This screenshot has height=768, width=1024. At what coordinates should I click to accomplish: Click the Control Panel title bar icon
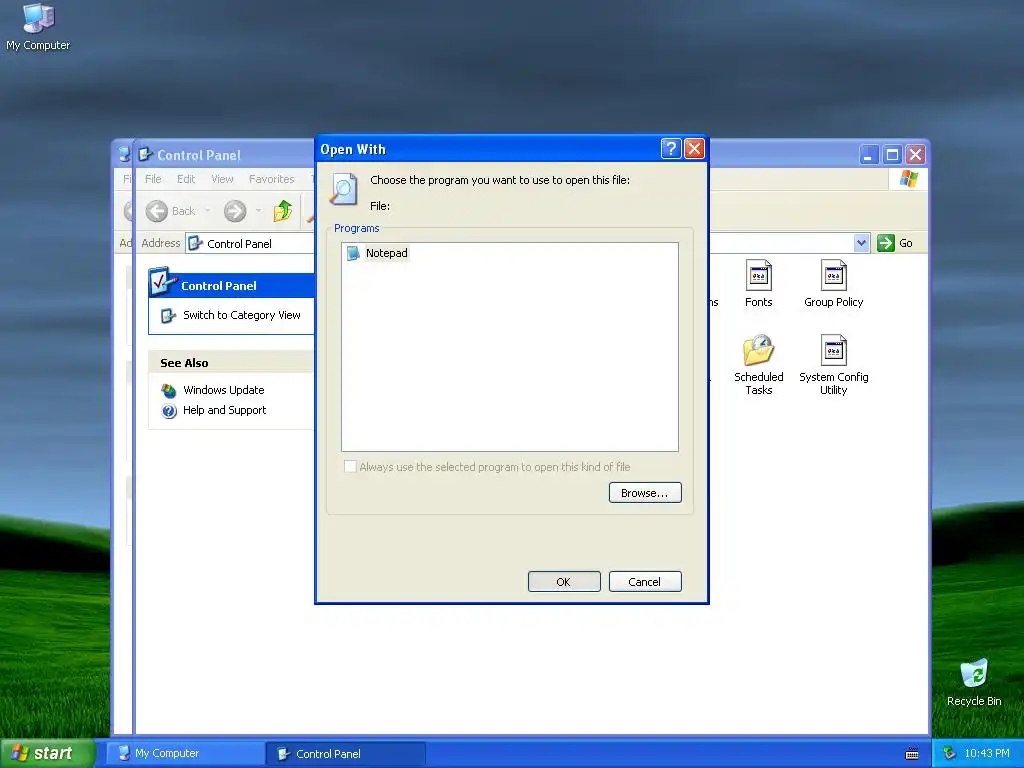(145, 155)
